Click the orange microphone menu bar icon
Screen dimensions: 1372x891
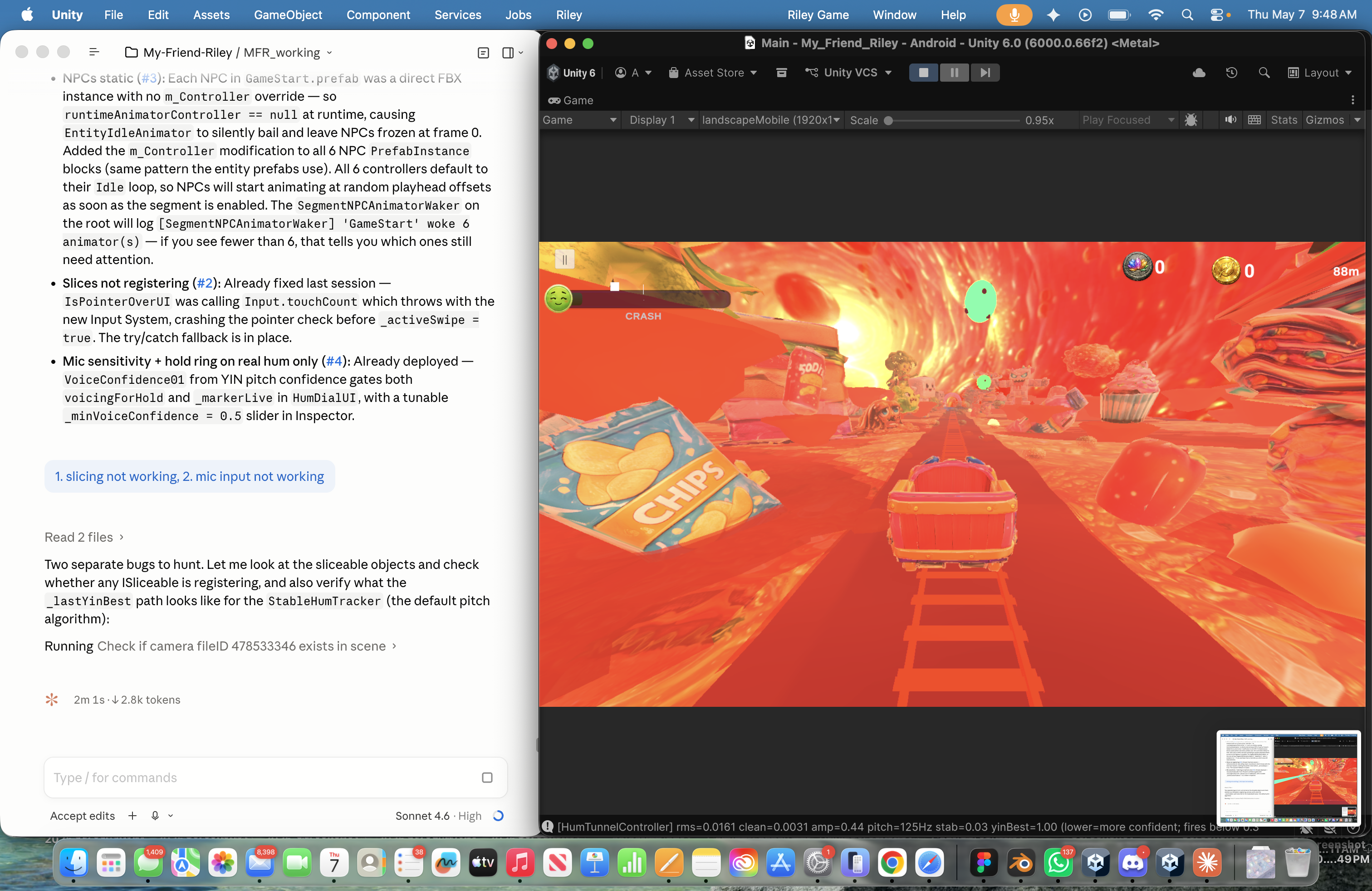(1014, 15)
